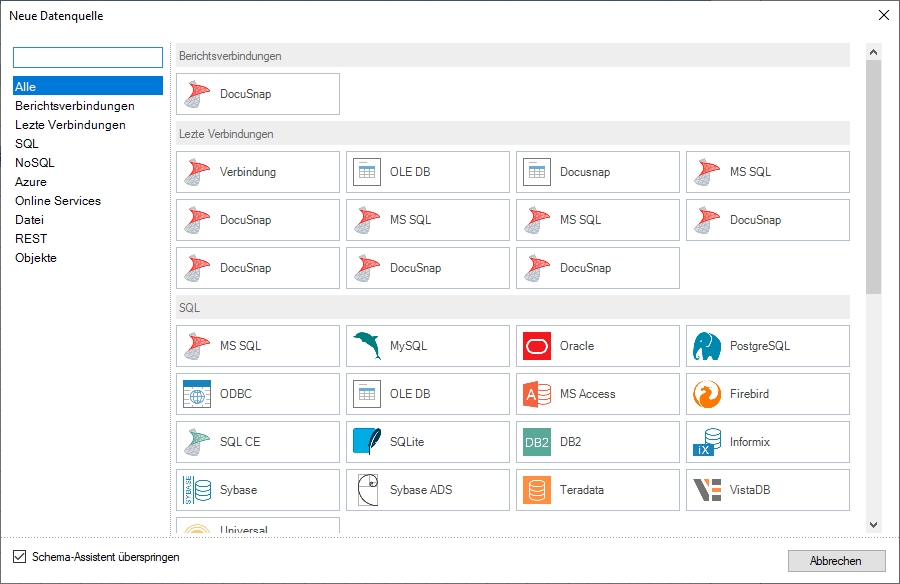Choose the Informix database icon
Screen dimensions: 900x584
(x=707, y=442)
